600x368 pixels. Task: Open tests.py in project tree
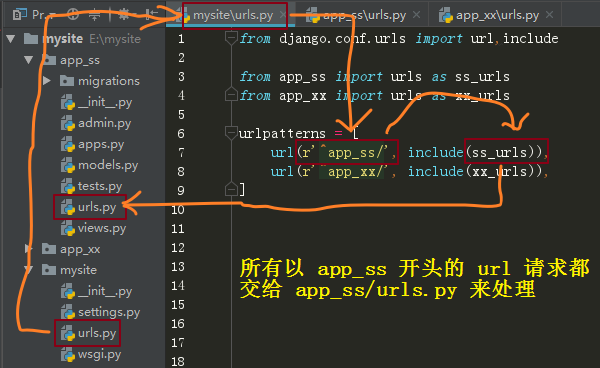tap(100, 186)
